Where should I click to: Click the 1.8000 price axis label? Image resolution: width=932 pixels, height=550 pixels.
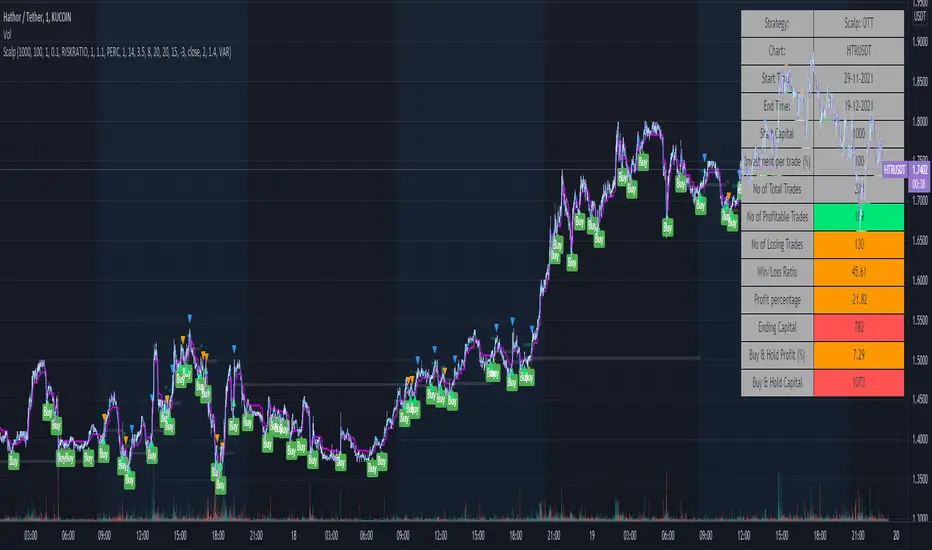tap(920, 121)
